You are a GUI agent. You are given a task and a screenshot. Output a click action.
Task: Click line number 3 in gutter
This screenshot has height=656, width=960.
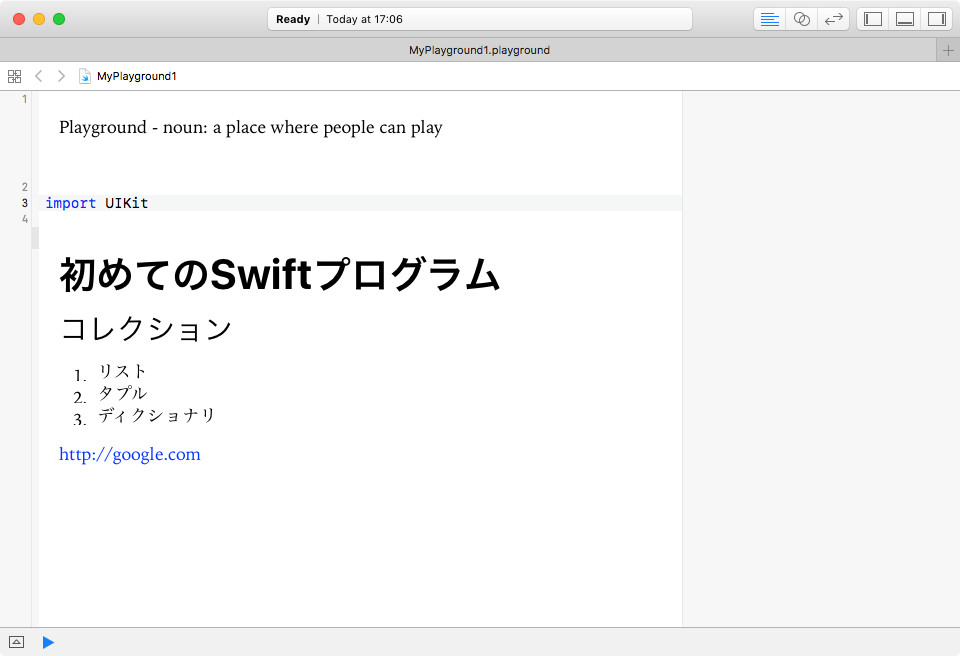click(x=24, y=203)
